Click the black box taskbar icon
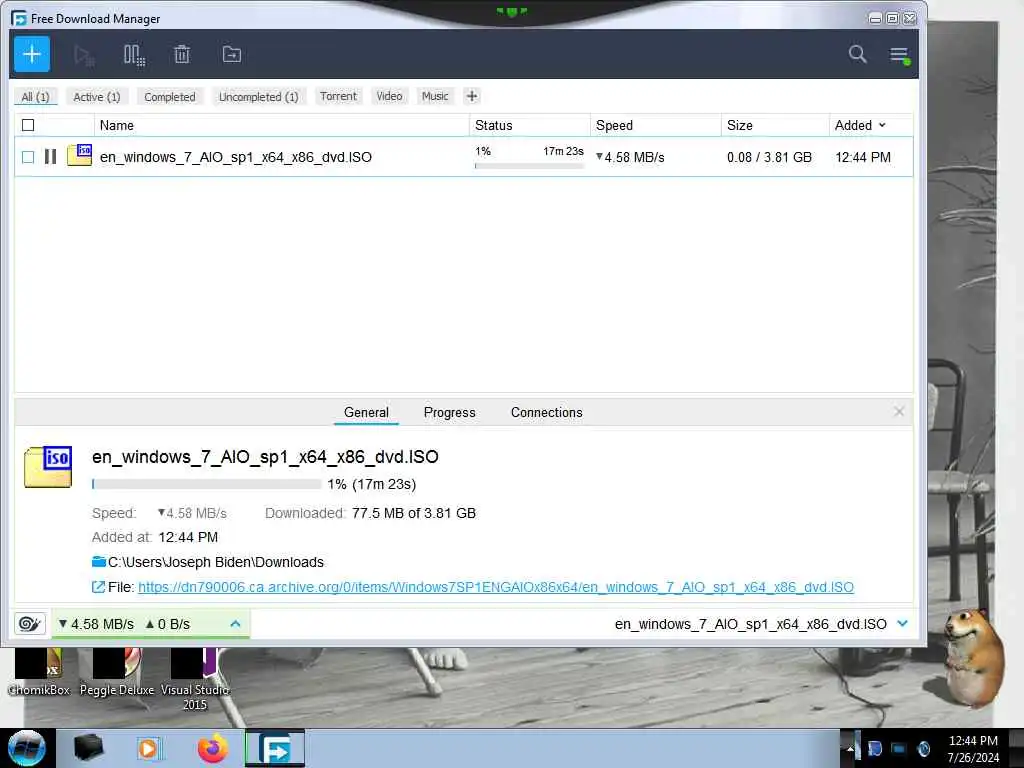This screenshot has height=768, width=1024. (88, 748)
